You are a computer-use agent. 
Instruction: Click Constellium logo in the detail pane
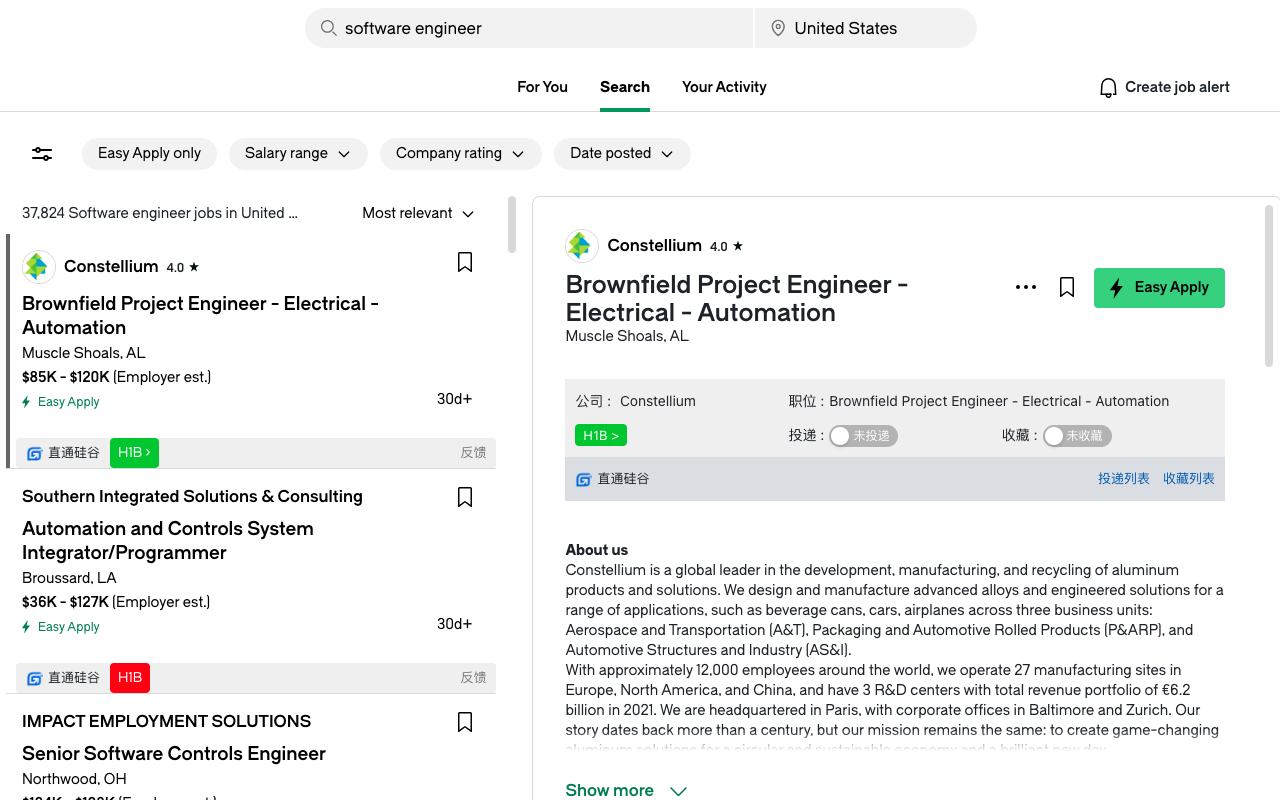[x=582, y=246]
